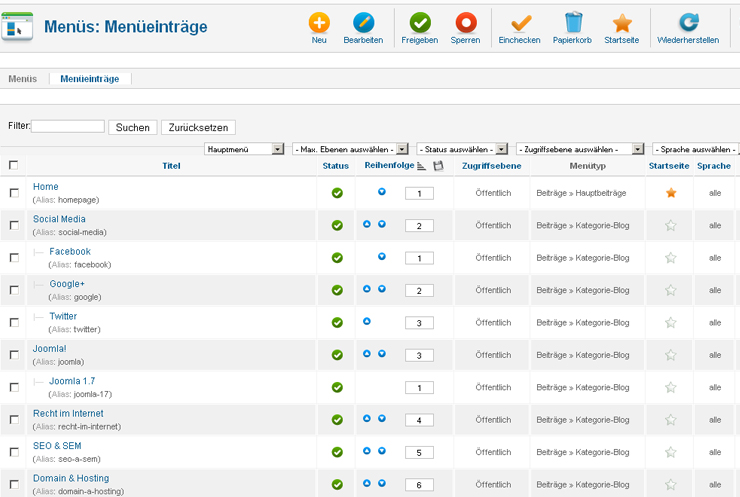Toggle published status of Home entry

pos(337,193)
